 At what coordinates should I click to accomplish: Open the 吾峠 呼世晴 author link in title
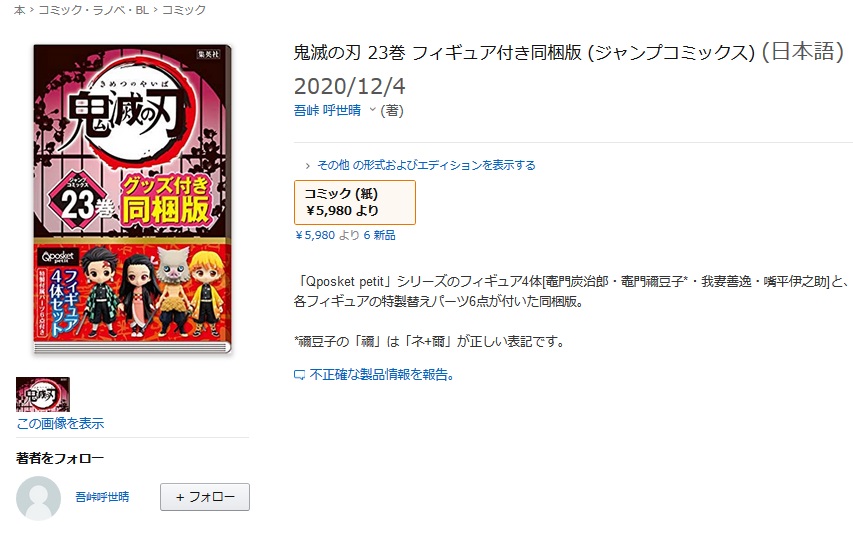327,110
